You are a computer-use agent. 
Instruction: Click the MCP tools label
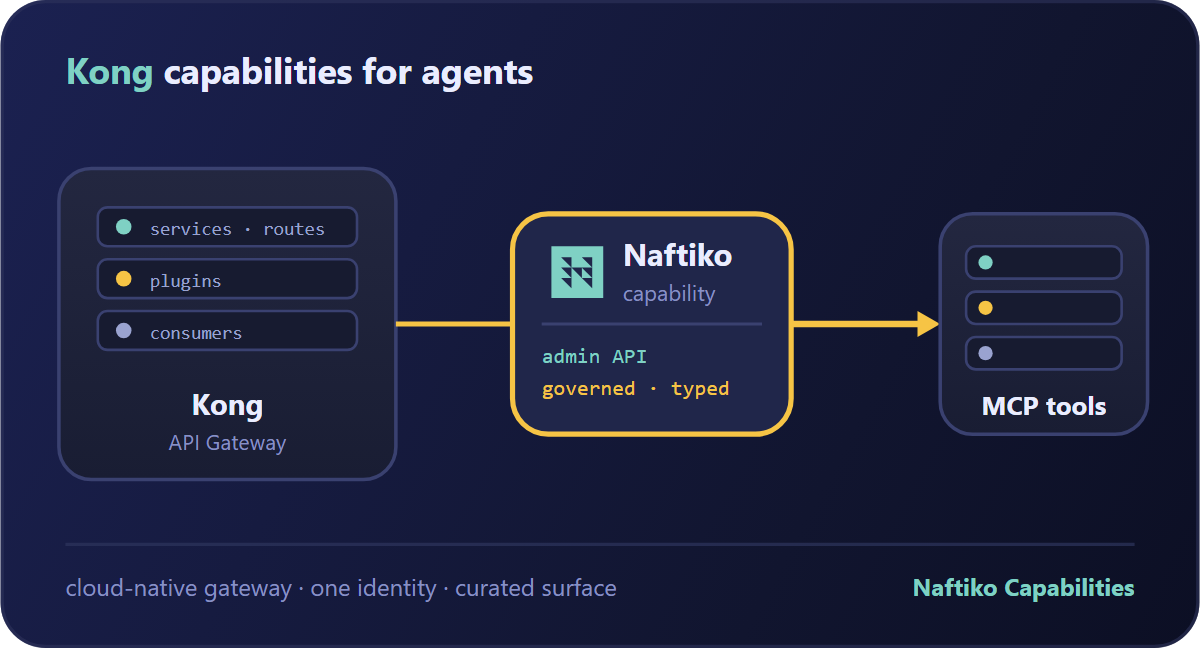pos(1044,407)
